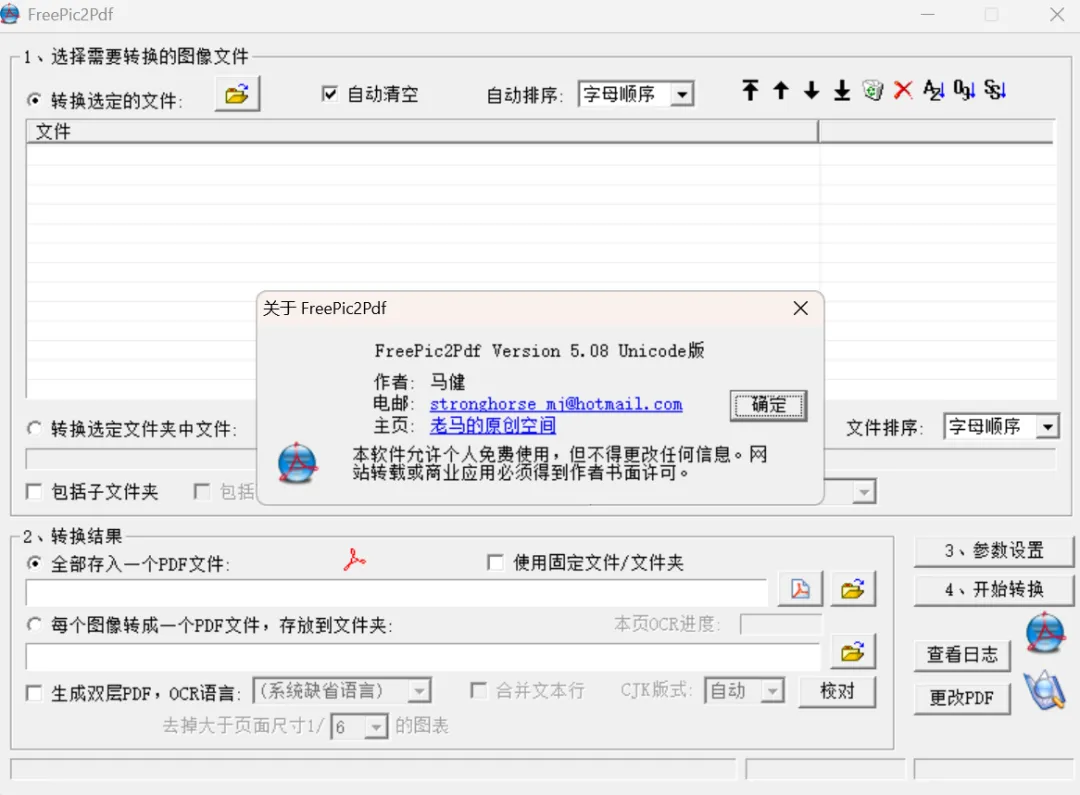The height and width of the screenshot is (795, 1080).
Task: Click the 校对 button
Action: coord(838,691)
